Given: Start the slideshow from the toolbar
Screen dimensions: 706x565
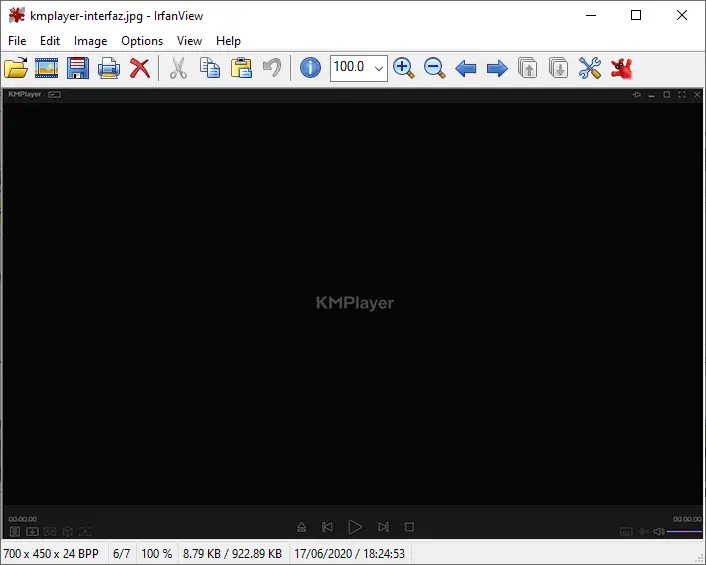Looking at the screenshot, I should pos(46,68).
